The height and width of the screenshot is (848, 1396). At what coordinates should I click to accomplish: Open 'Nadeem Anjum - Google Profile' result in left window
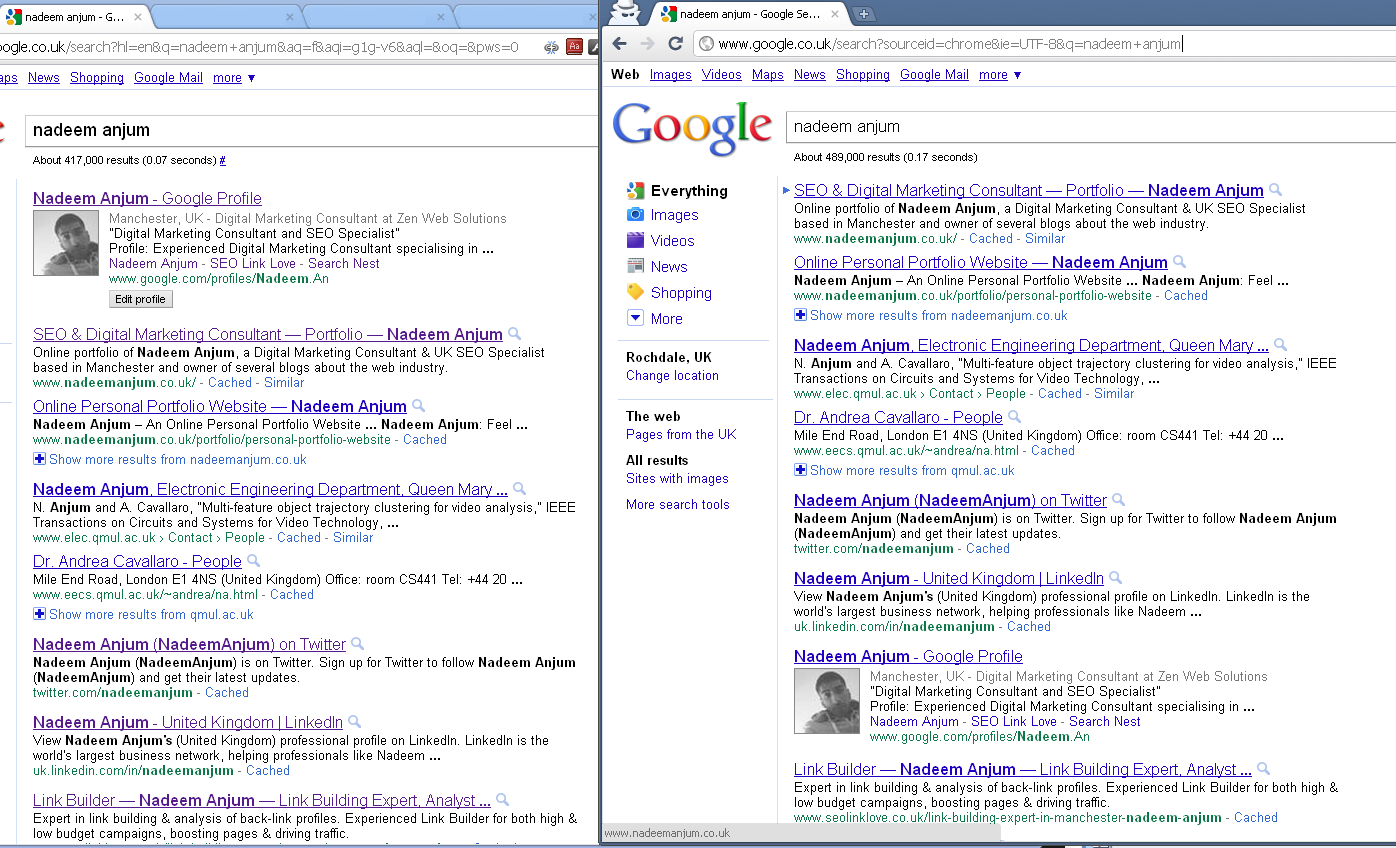147,198
